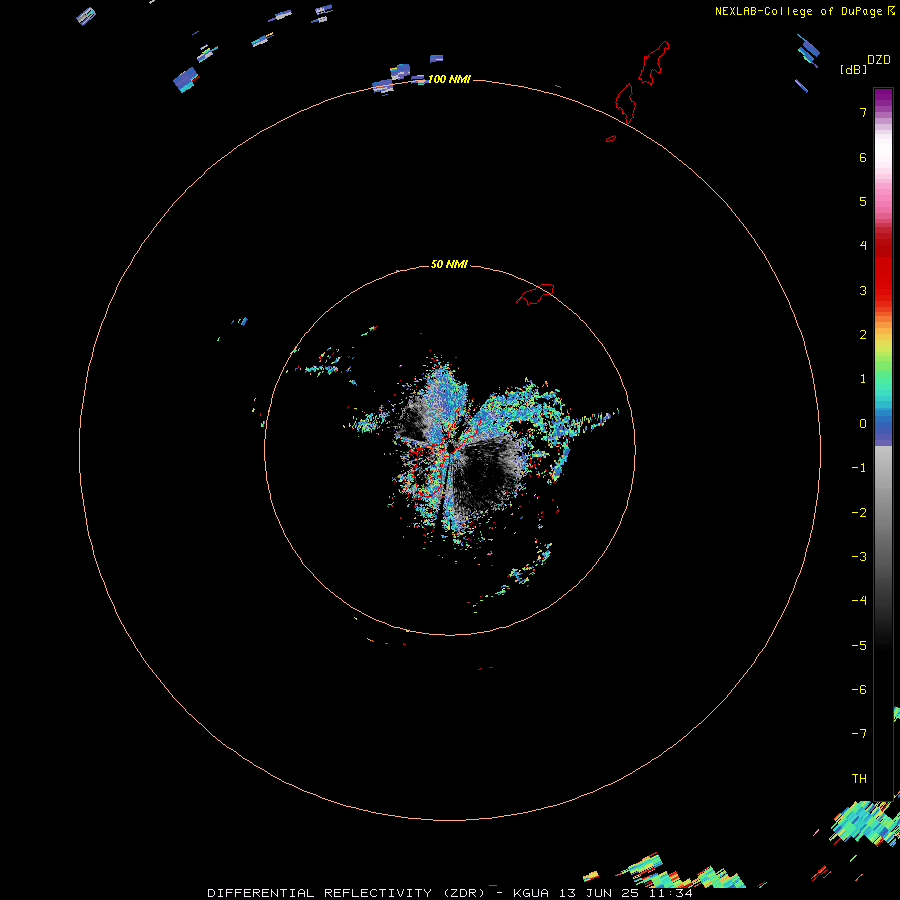The image size is (900, 900).
Task: Click the 50 NMI range ring label
Action: coord(449,264)
